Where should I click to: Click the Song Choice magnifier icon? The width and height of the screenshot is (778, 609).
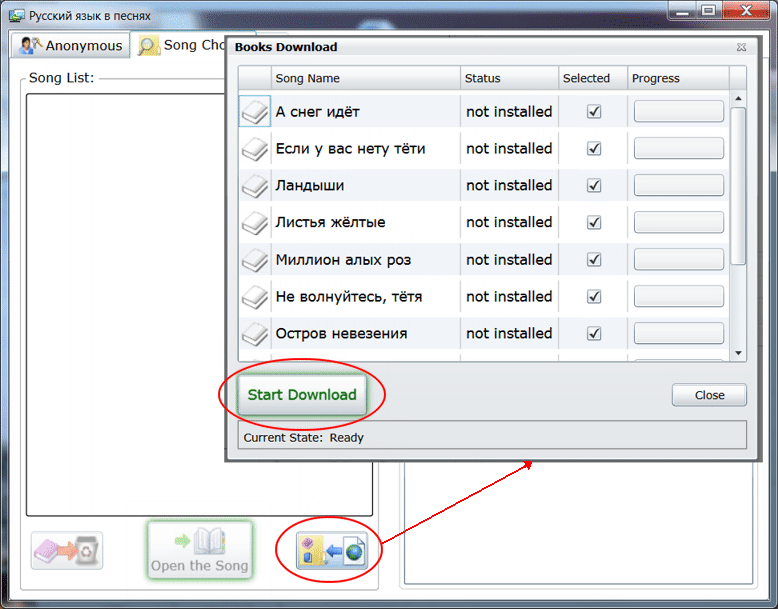coord(148,45)
